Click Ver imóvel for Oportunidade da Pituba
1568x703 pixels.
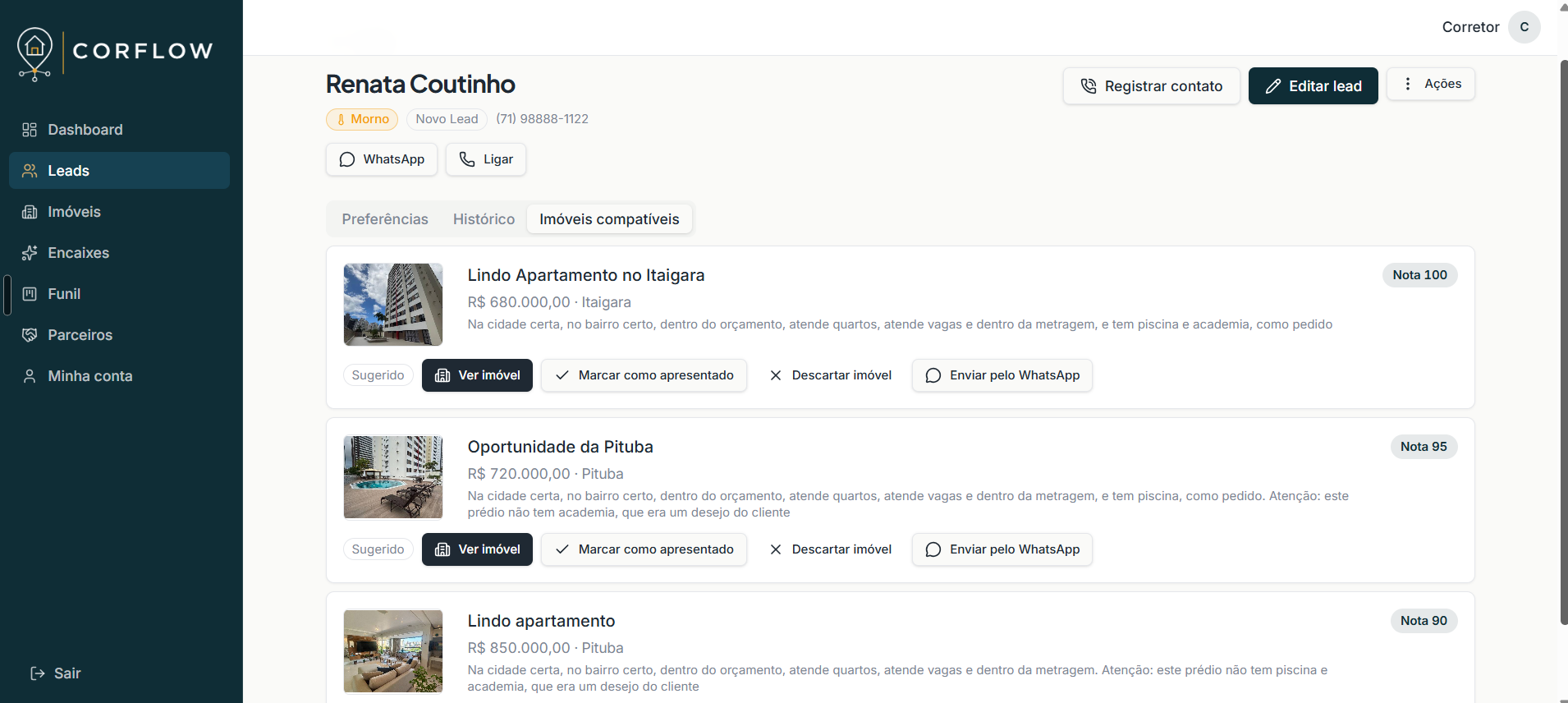point(477,549)
